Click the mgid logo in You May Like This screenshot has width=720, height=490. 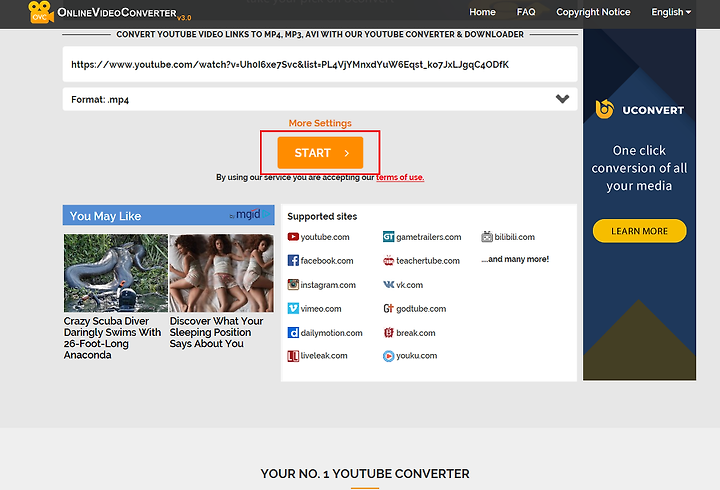[x=248, y=214]
